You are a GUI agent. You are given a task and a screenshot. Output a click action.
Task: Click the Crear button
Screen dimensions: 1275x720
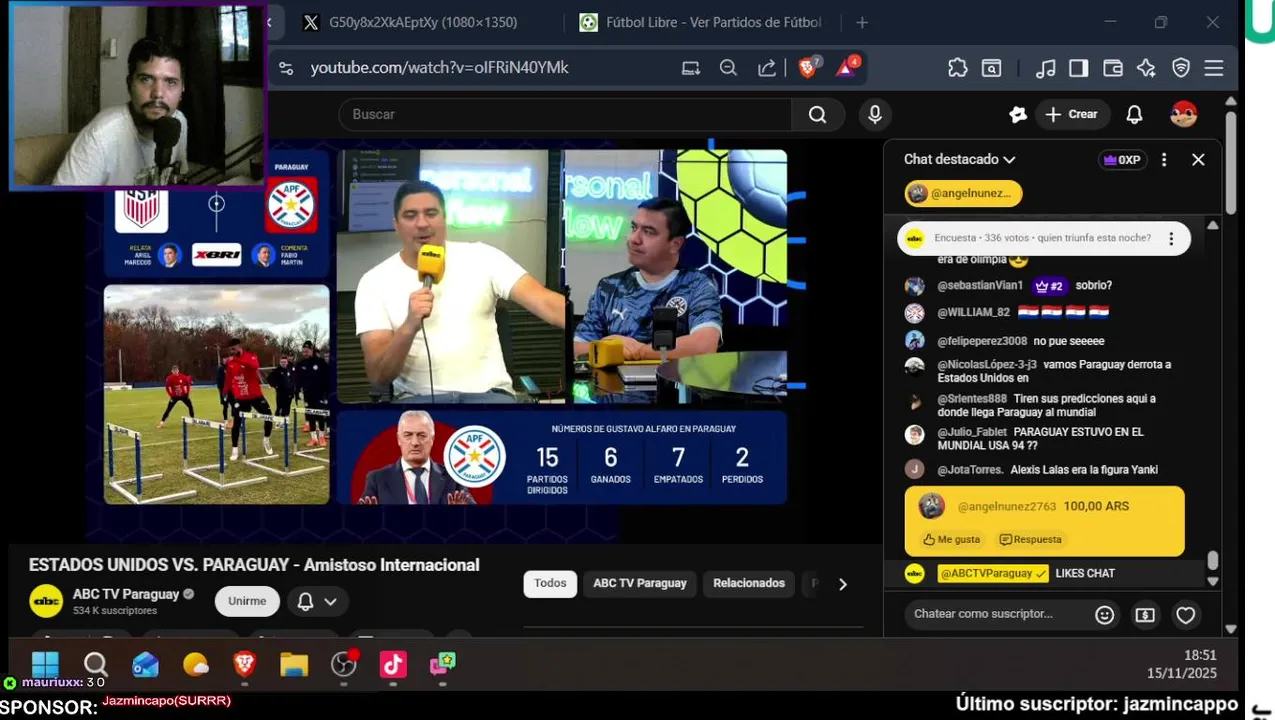click(1072, 114)
